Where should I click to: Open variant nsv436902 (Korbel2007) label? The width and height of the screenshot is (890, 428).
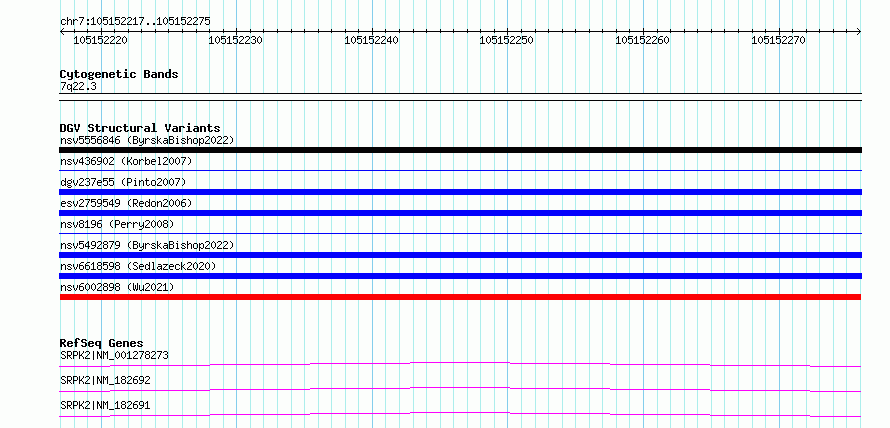126,161
